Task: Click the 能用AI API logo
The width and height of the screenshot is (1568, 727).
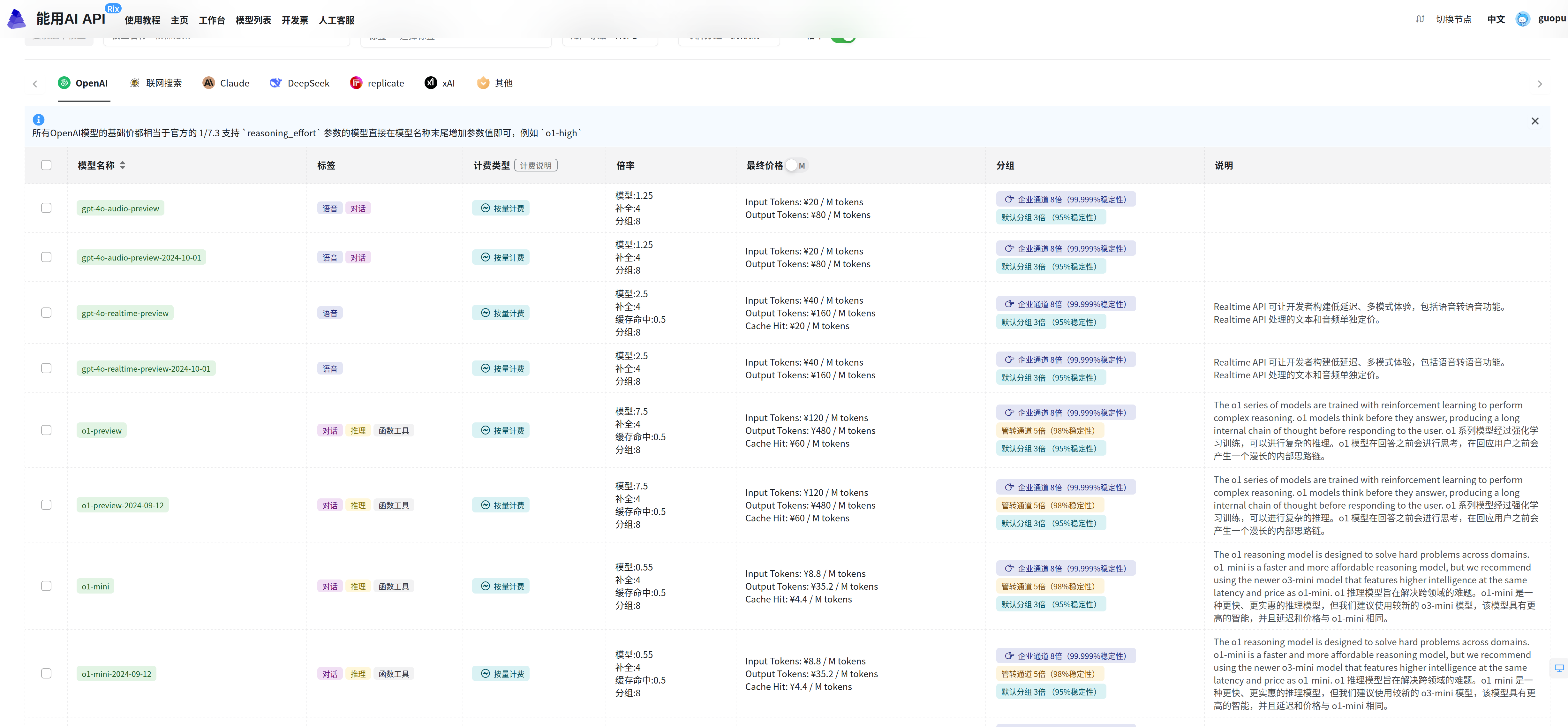Action: tap(16, 19)
